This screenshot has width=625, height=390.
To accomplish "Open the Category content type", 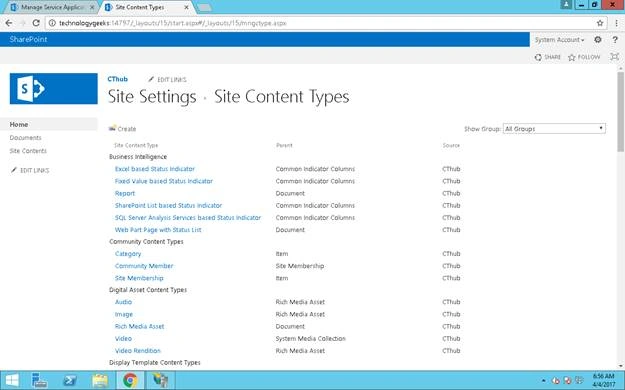I will click(128, 254).
